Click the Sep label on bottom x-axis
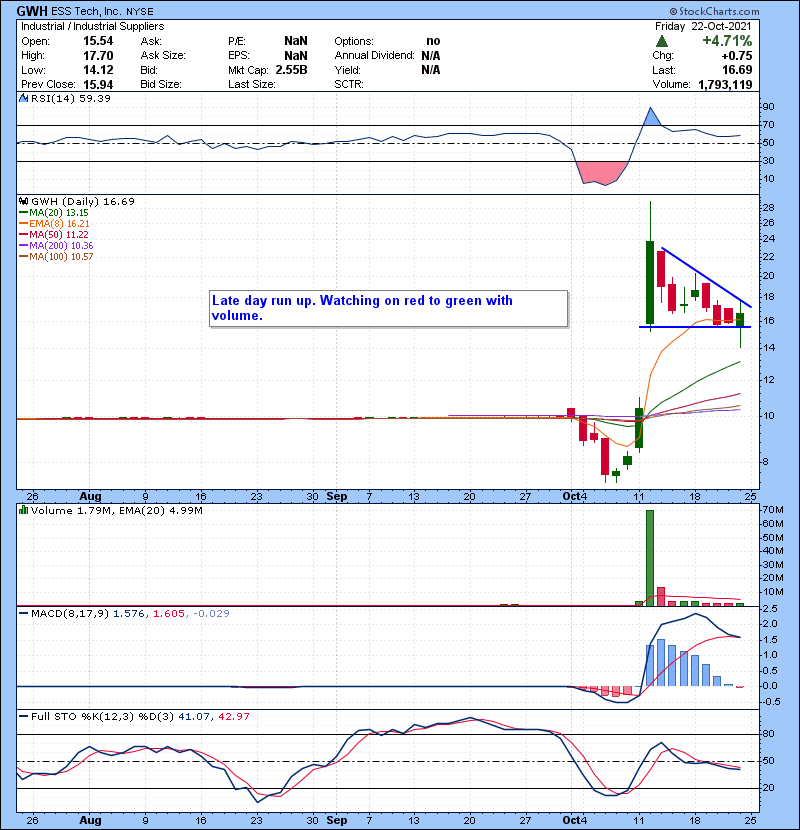Viewport: 800px width, 830px height. coord(337,820)
